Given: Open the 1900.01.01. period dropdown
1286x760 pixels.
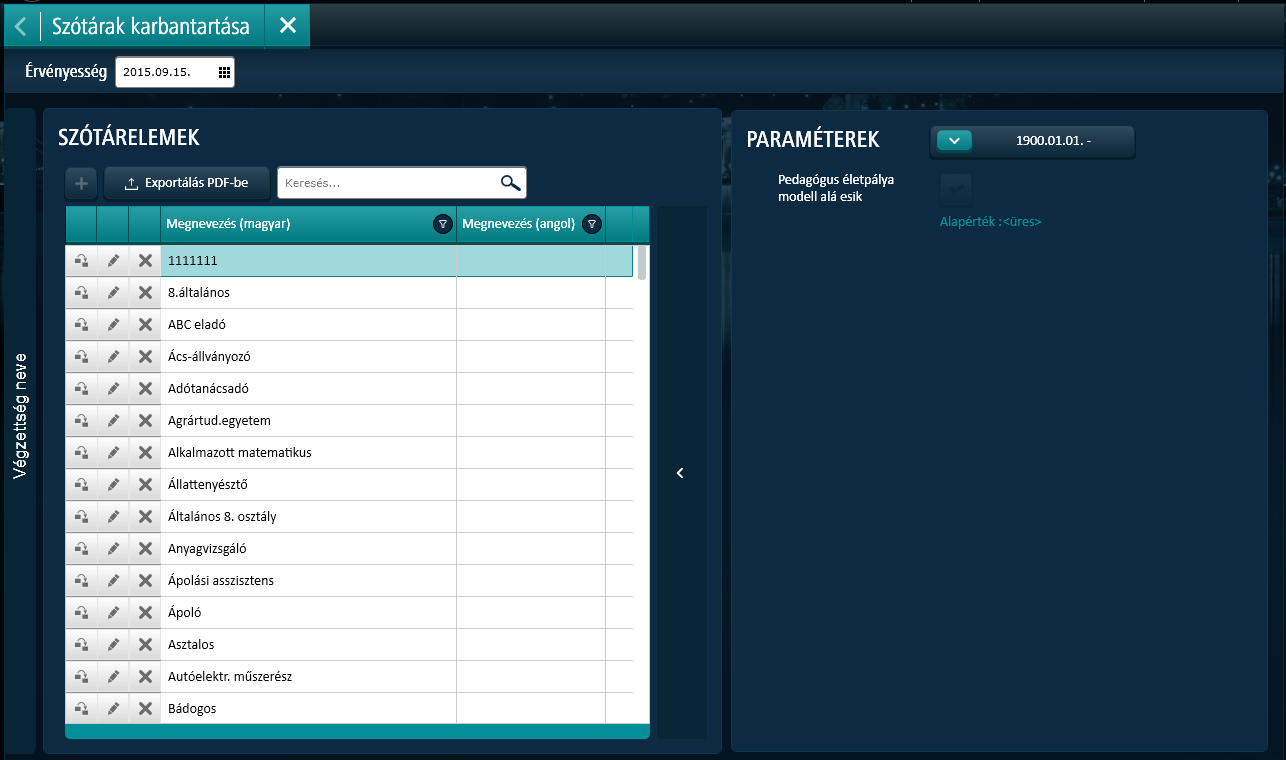Looking at the screenshot, I should pyautogui.click(x=954, y=141).
